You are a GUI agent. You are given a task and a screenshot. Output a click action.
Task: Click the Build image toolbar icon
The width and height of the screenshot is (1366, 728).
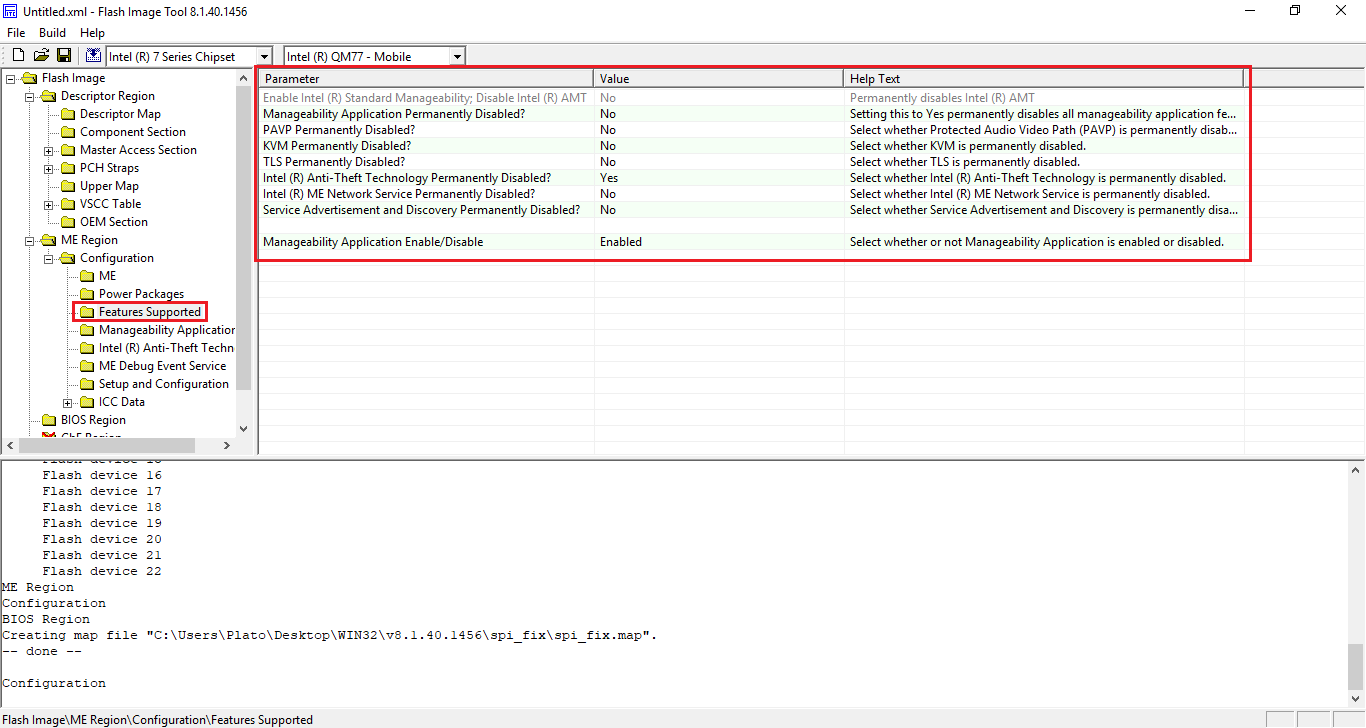click(93, 56)
